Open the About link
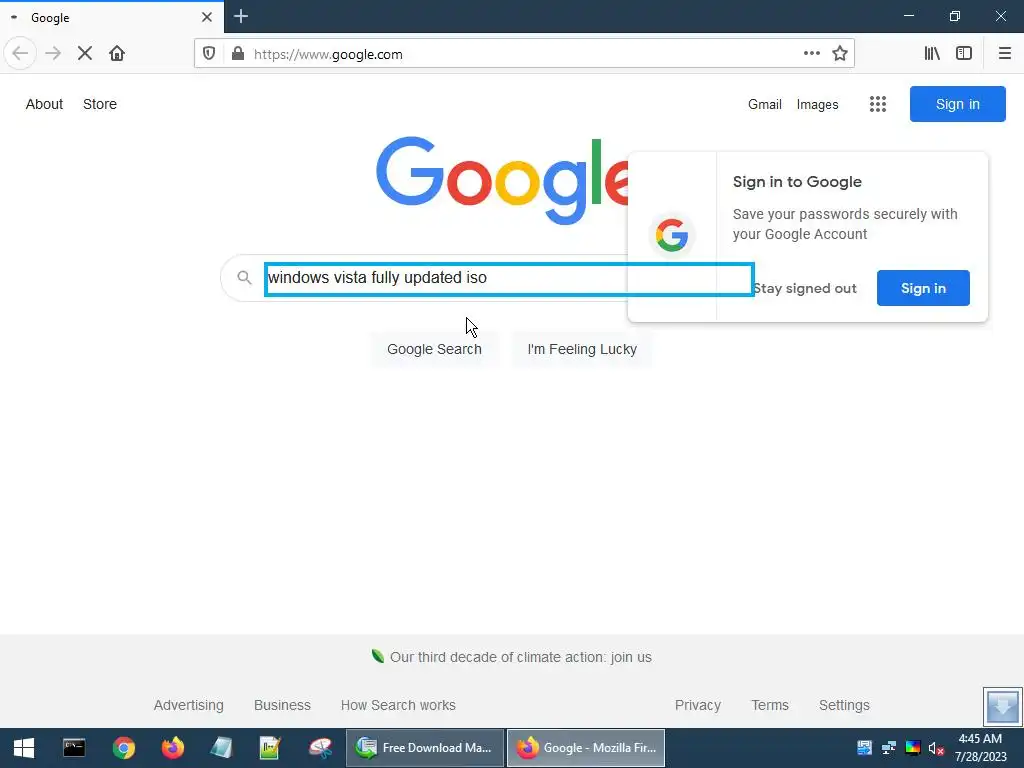This screenshot has height=768, width=1024. coord(44,104)
